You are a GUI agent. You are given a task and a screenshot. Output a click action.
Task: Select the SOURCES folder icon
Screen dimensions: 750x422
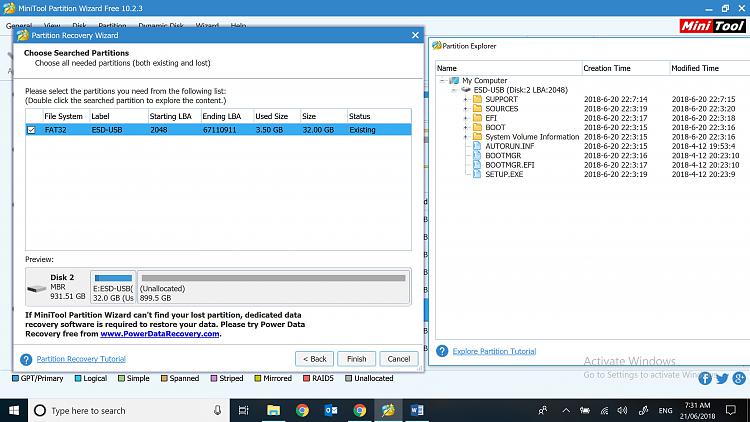tap(477, 109)
